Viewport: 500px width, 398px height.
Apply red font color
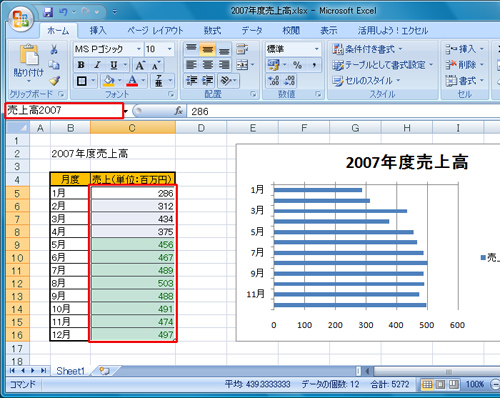click(132, 81)
